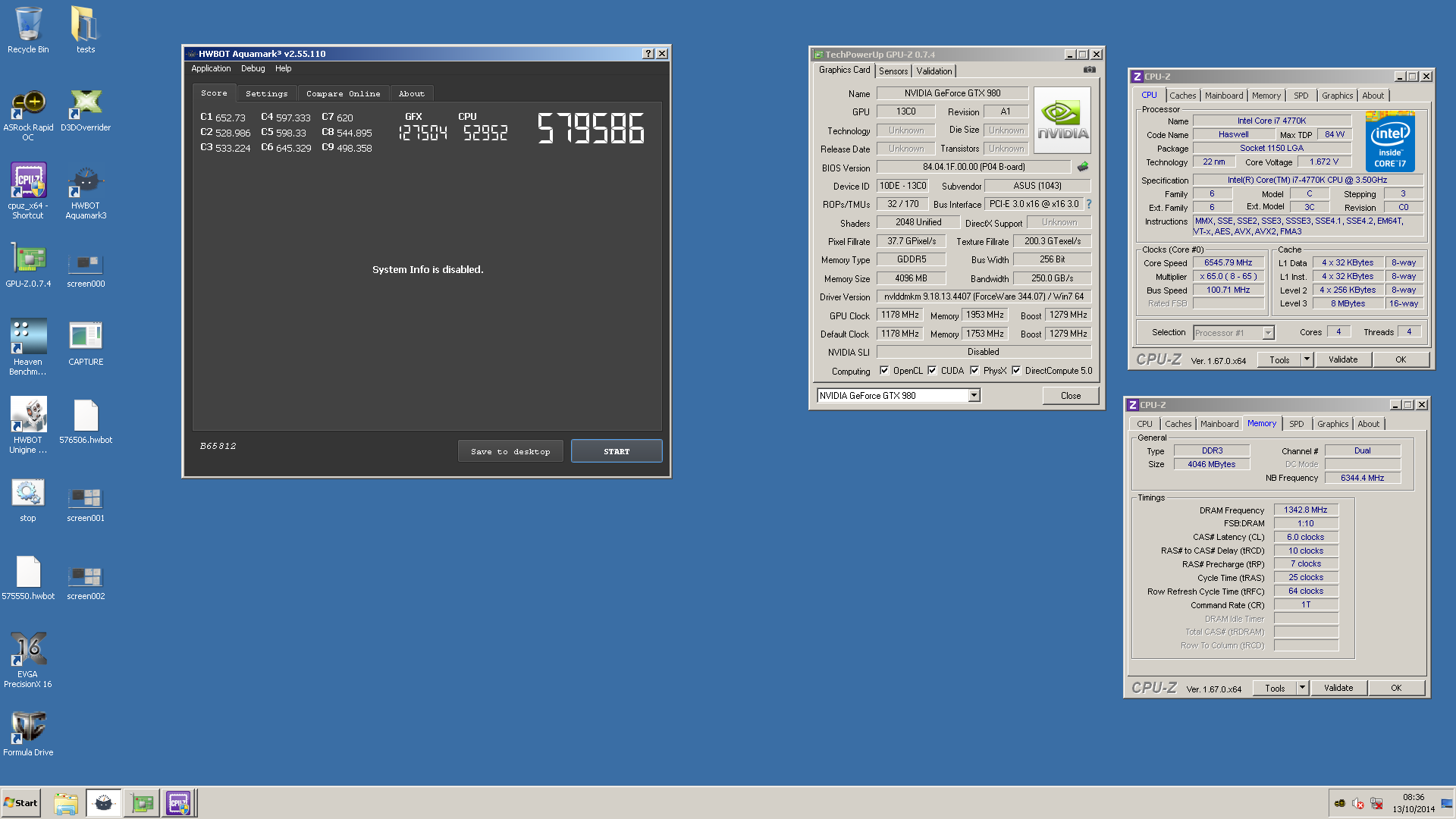1456x819 pixels.
Task: Select 576506.hwbot file icon
Action: click(86, 422)
